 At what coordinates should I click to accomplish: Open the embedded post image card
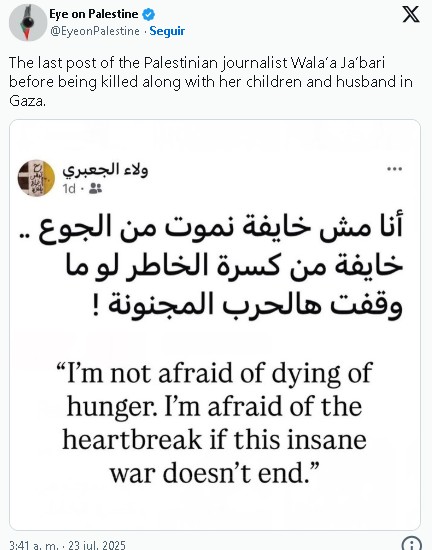215,325
